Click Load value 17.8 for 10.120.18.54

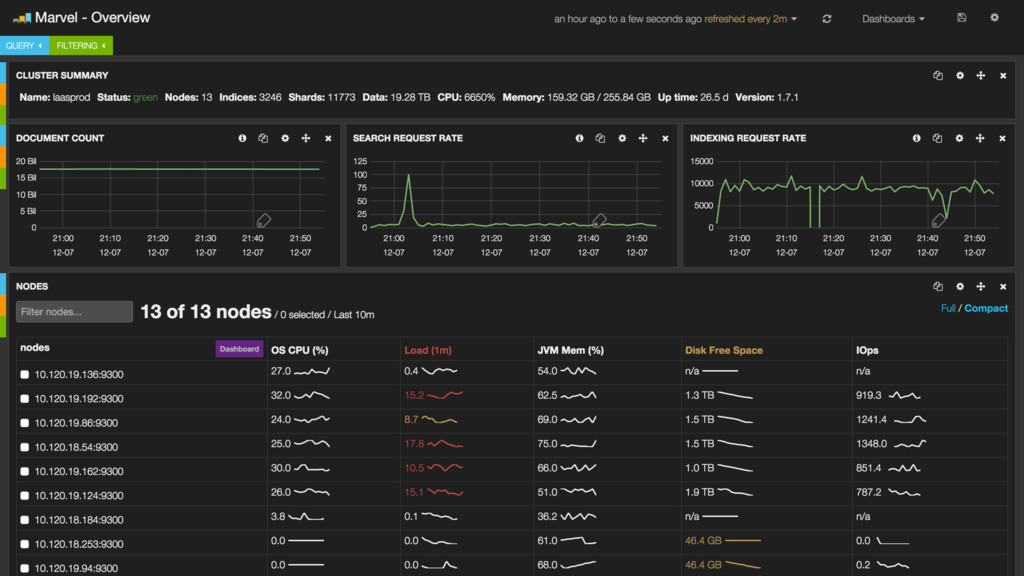coord(414,443)
